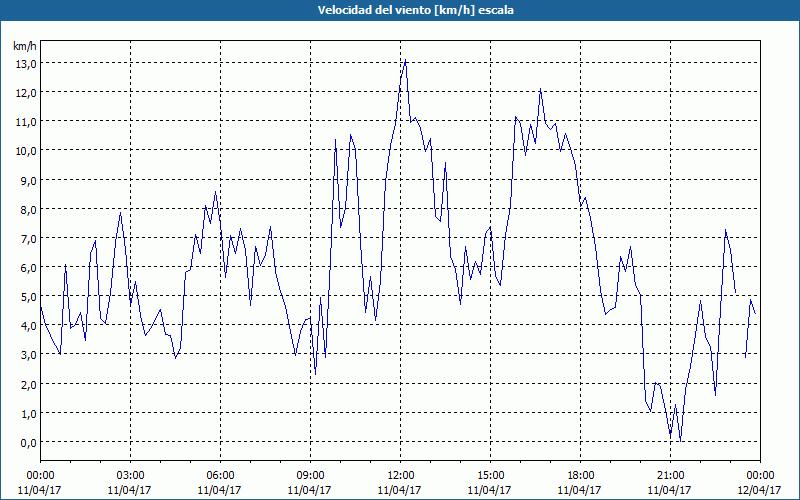The image size is (800, 500).
Task: Click the 03:00 time label
Action: tap(130, 476)
